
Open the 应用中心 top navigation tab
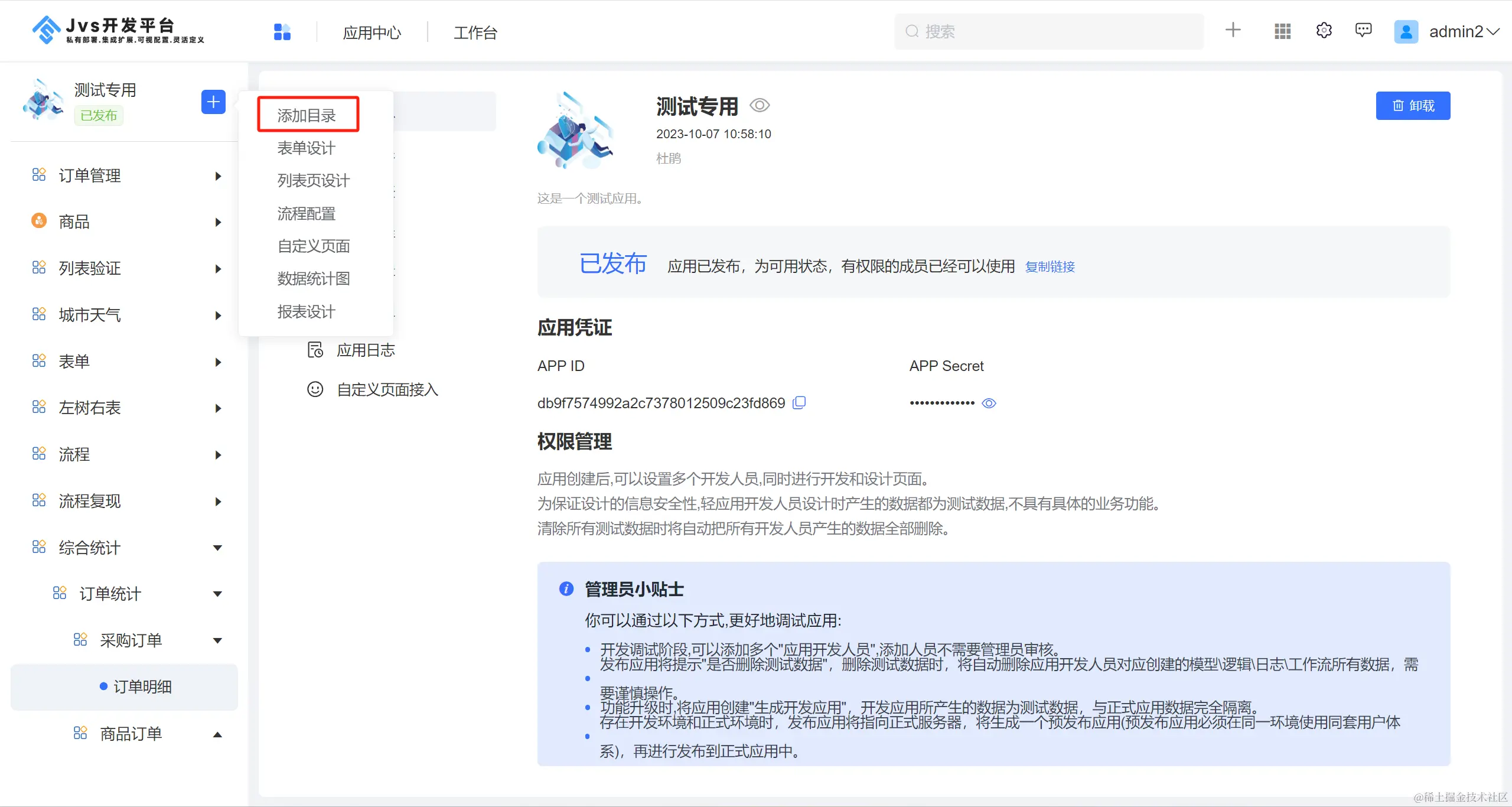click(372, 32)
